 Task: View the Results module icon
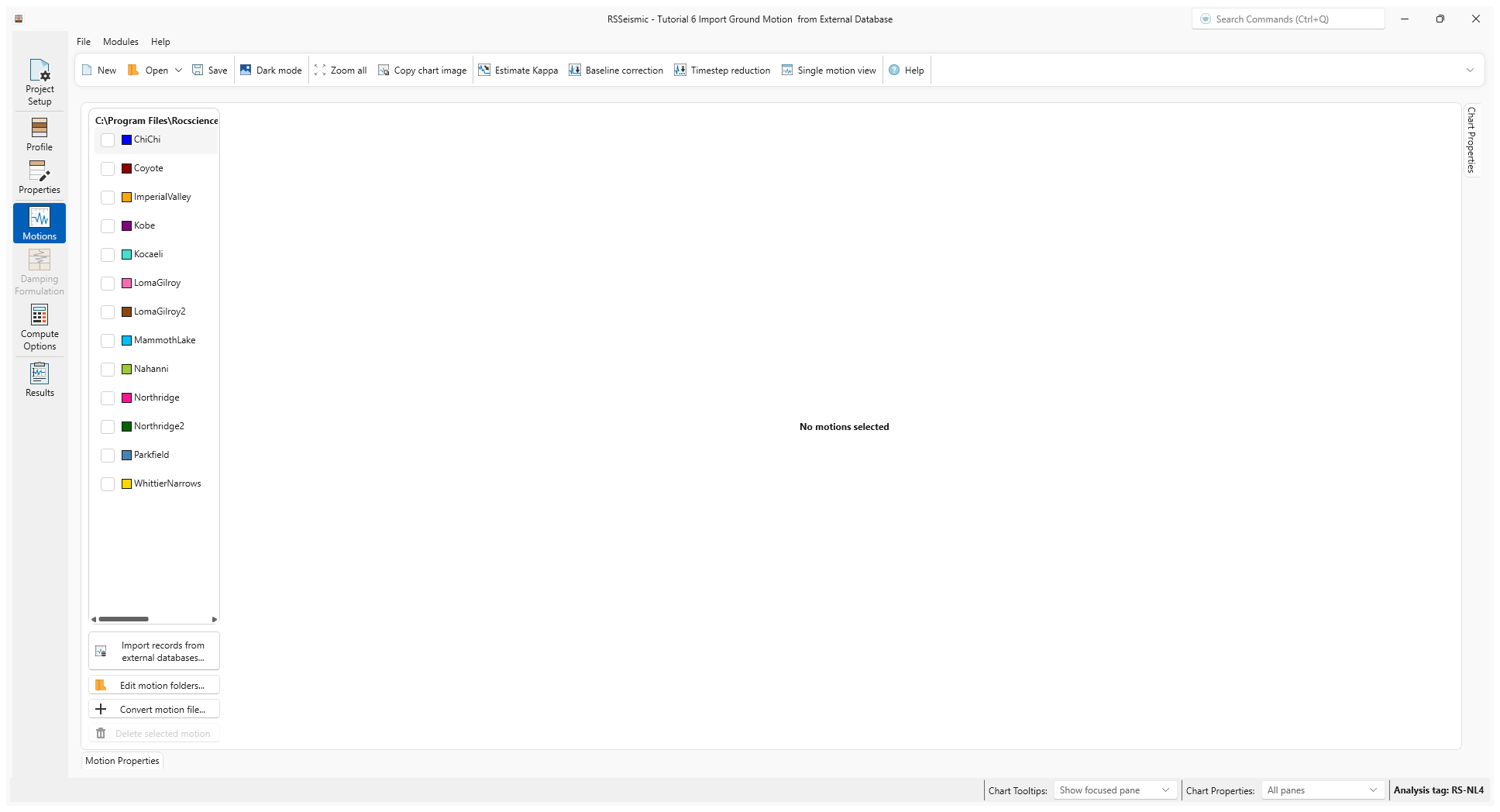pyautogui.click(x=39, y=377)
